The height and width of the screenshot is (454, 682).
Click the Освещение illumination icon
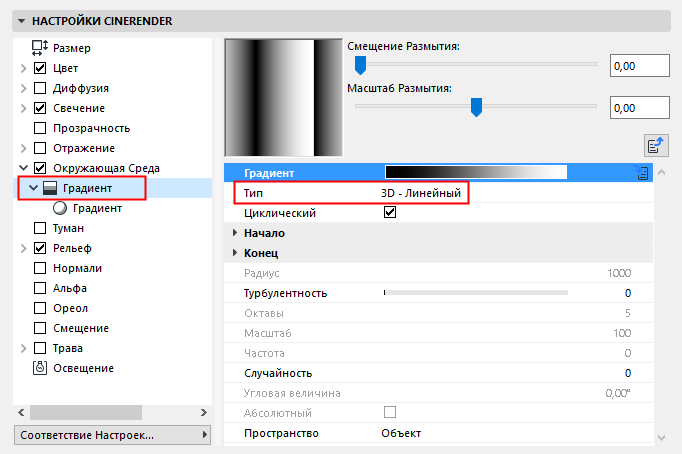40,368
